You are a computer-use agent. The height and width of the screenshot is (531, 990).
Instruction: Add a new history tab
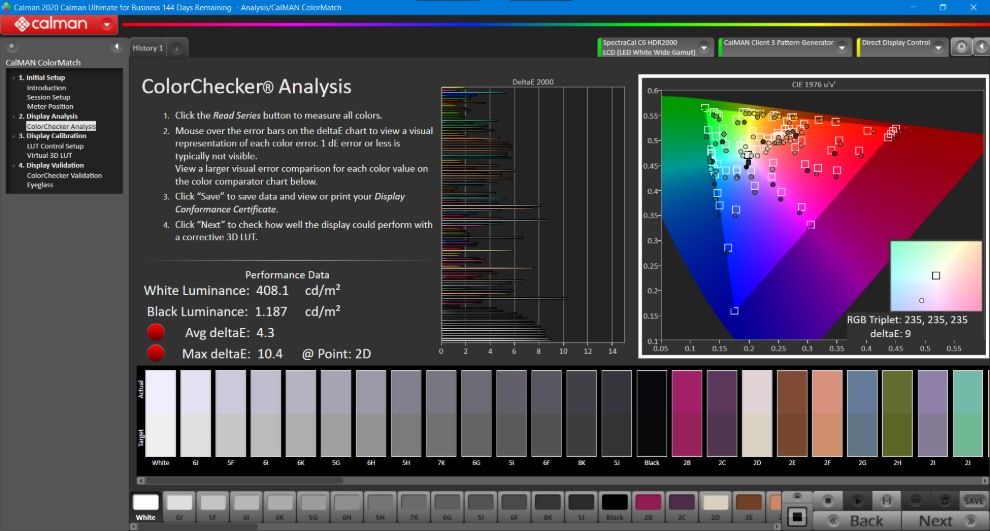(177, 49)
